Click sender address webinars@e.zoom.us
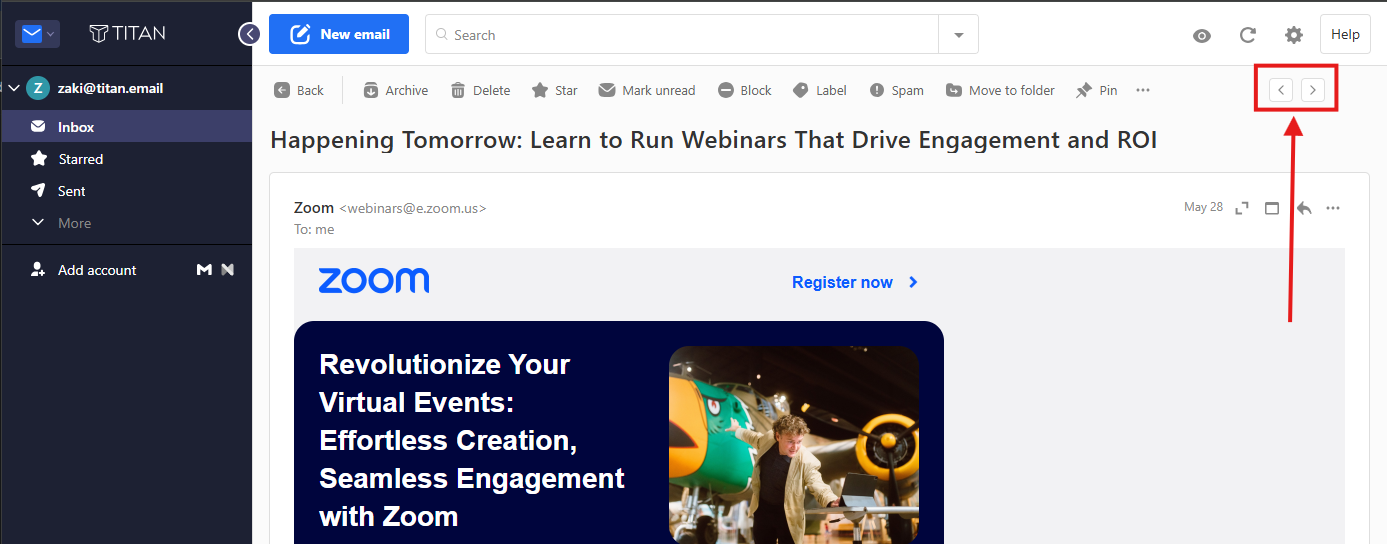This screenshot has width=1387, height=544. 413,208
